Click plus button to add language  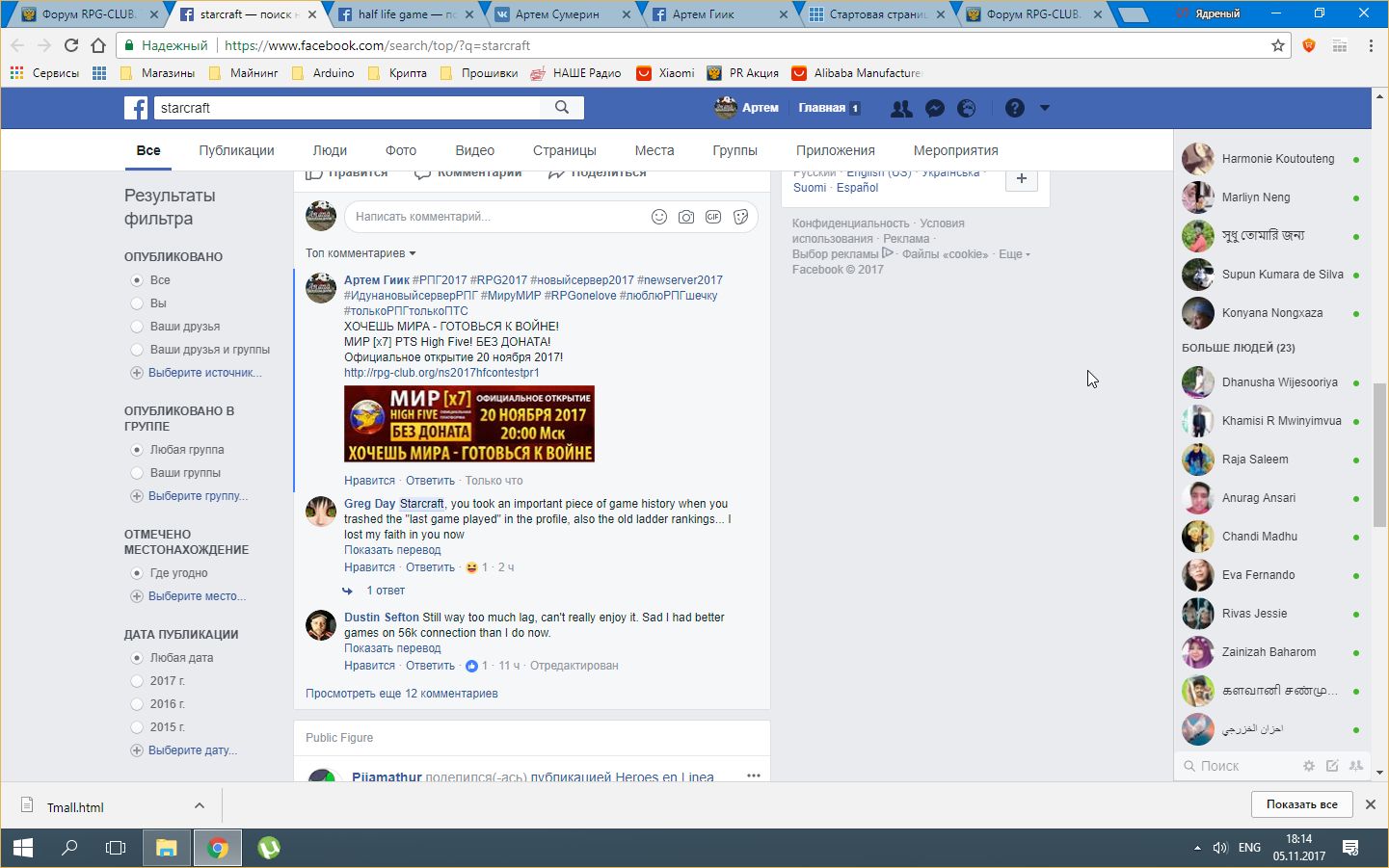tap(1022, 178)
